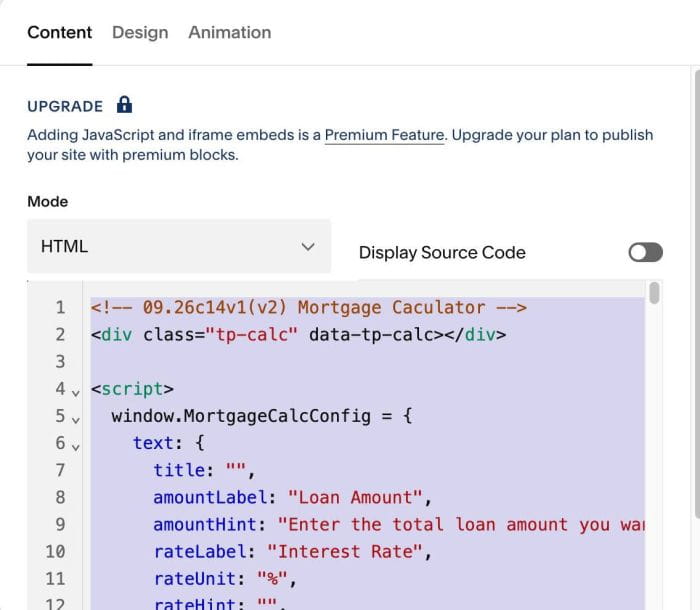The height and width of the screenshot is (610, 700).
Task: Open the HTML mode dropdown
Action: point(179,246)
